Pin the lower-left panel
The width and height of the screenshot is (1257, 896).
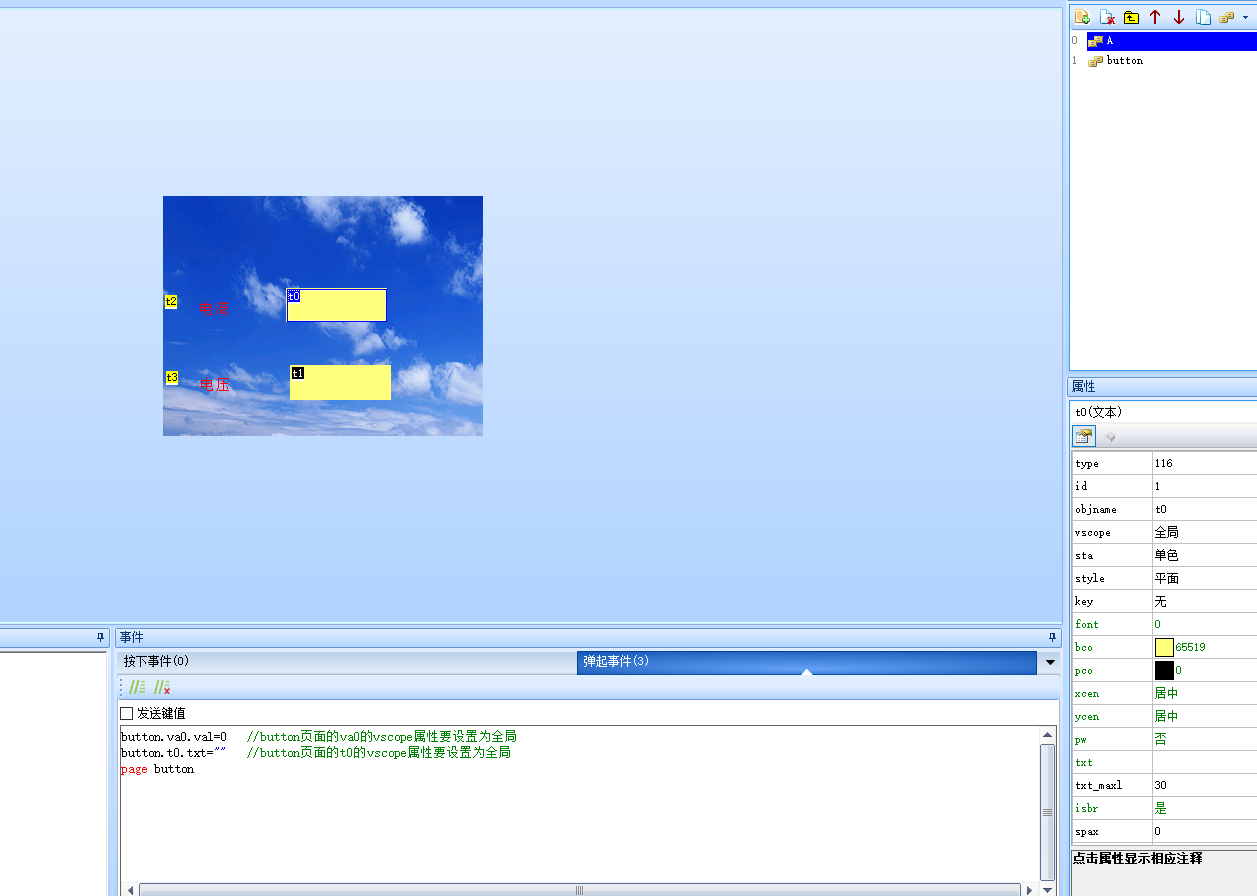click(x=100, y=637)
